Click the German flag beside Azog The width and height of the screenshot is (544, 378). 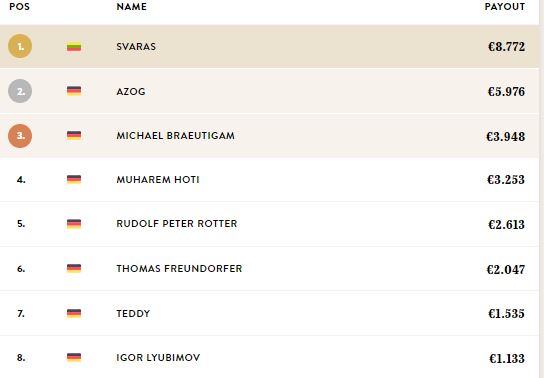74,91
